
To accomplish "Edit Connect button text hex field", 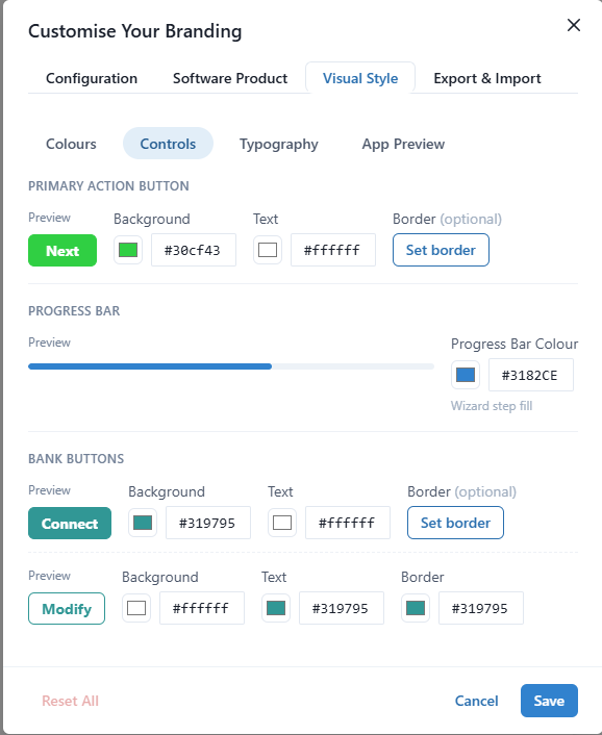I will coord(347,523).
